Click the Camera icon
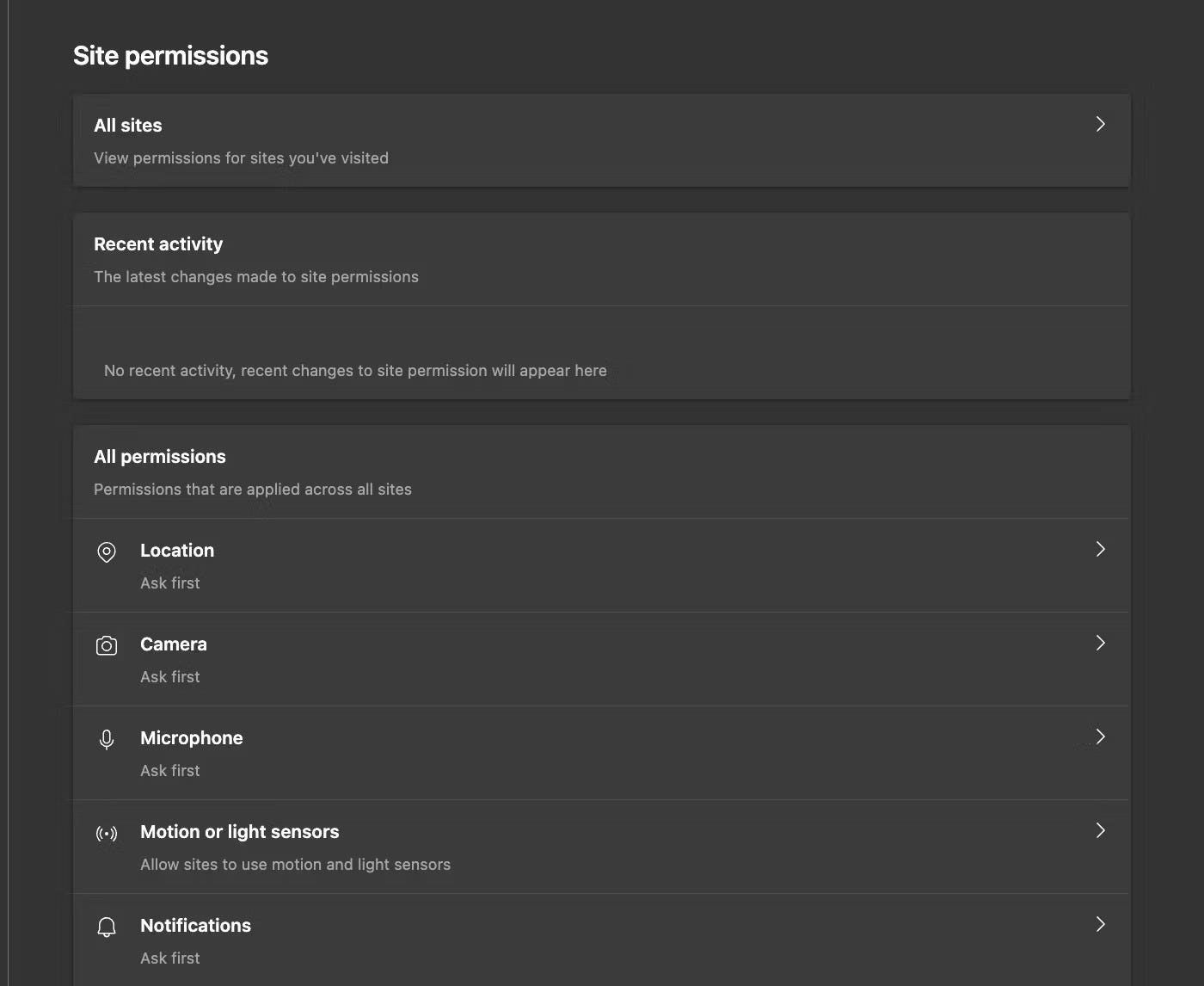This screenshot has height=986, width=1204. click(107, 645)
